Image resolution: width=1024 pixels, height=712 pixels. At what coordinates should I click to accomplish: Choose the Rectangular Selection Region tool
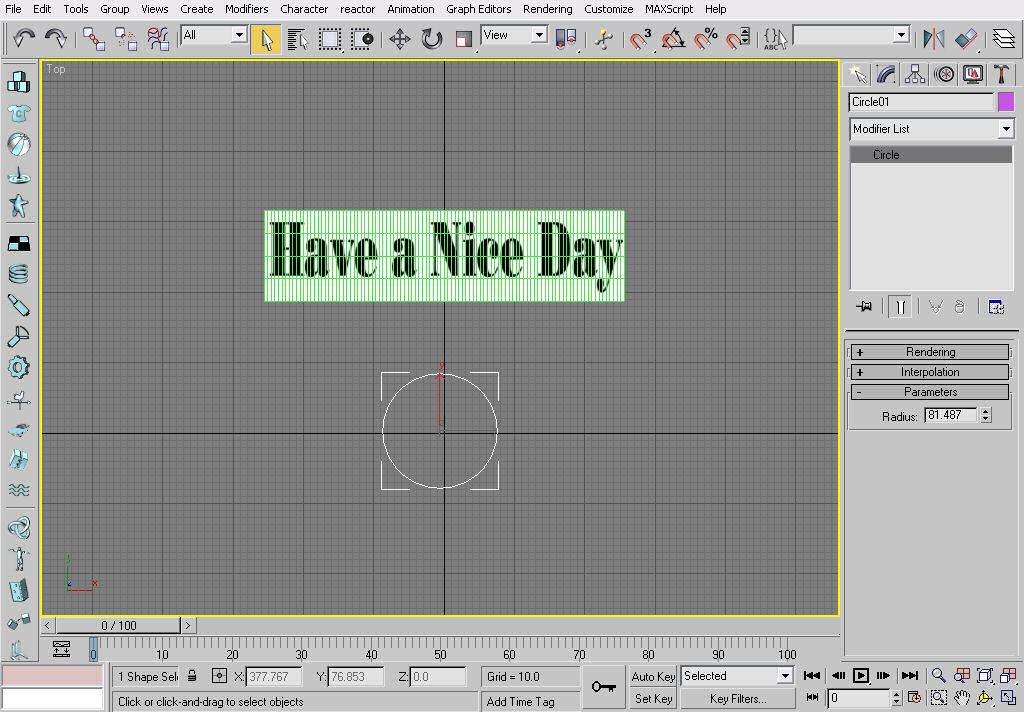(x=330, y=39)
